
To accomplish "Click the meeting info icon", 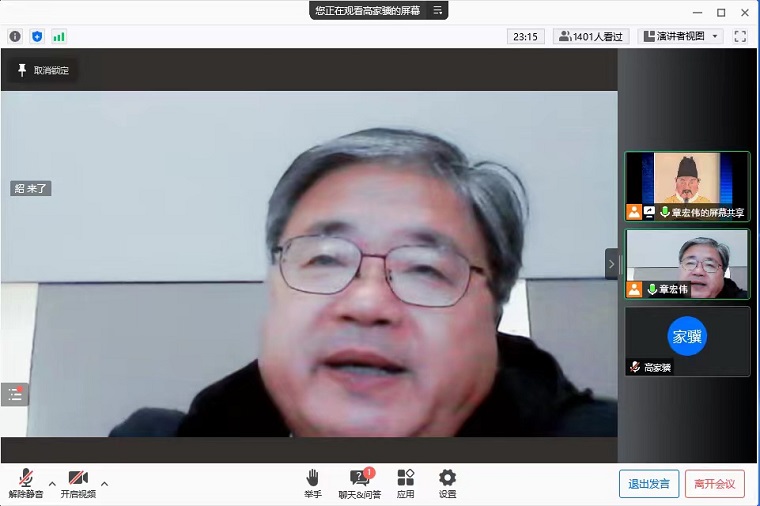I will [15, 36].
